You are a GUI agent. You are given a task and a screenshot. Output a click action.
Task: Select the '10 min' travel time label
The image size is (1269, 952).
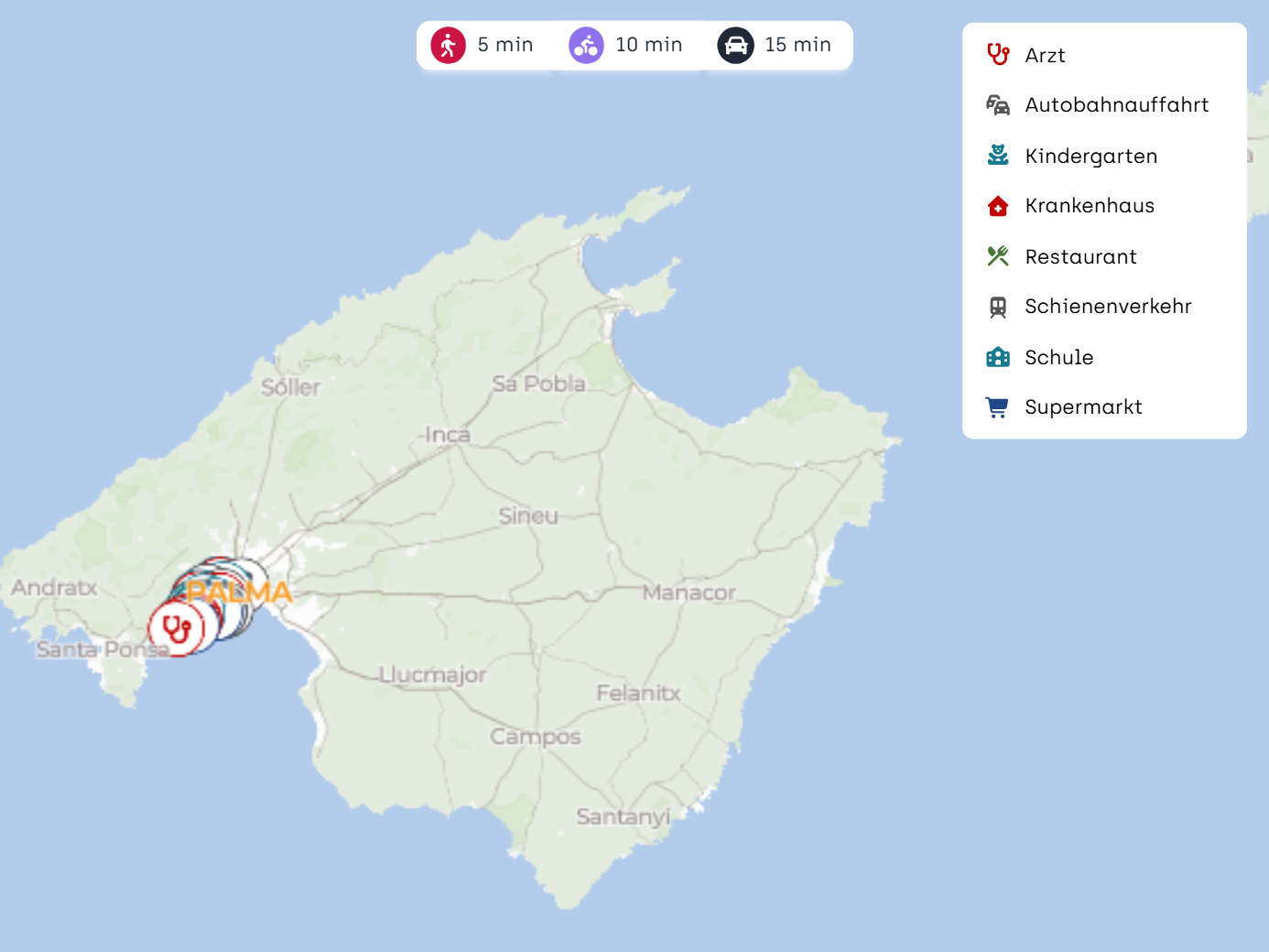(x=648, y=45)
